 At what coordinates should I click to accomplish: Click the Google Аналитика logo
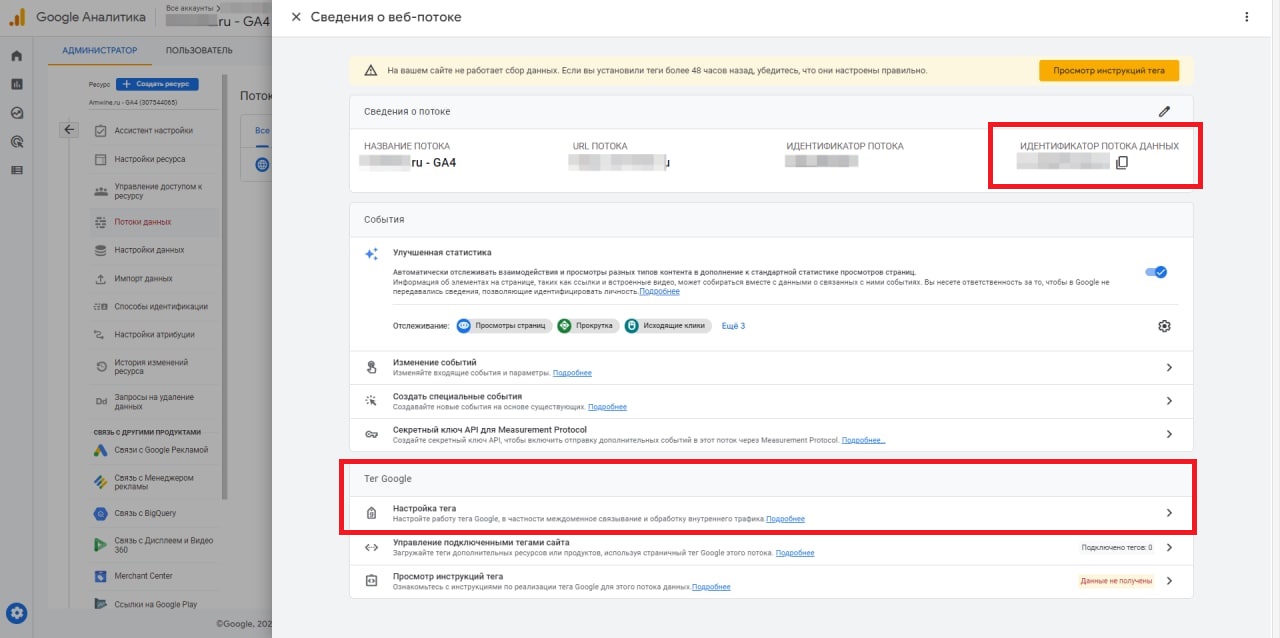[78, 17]
